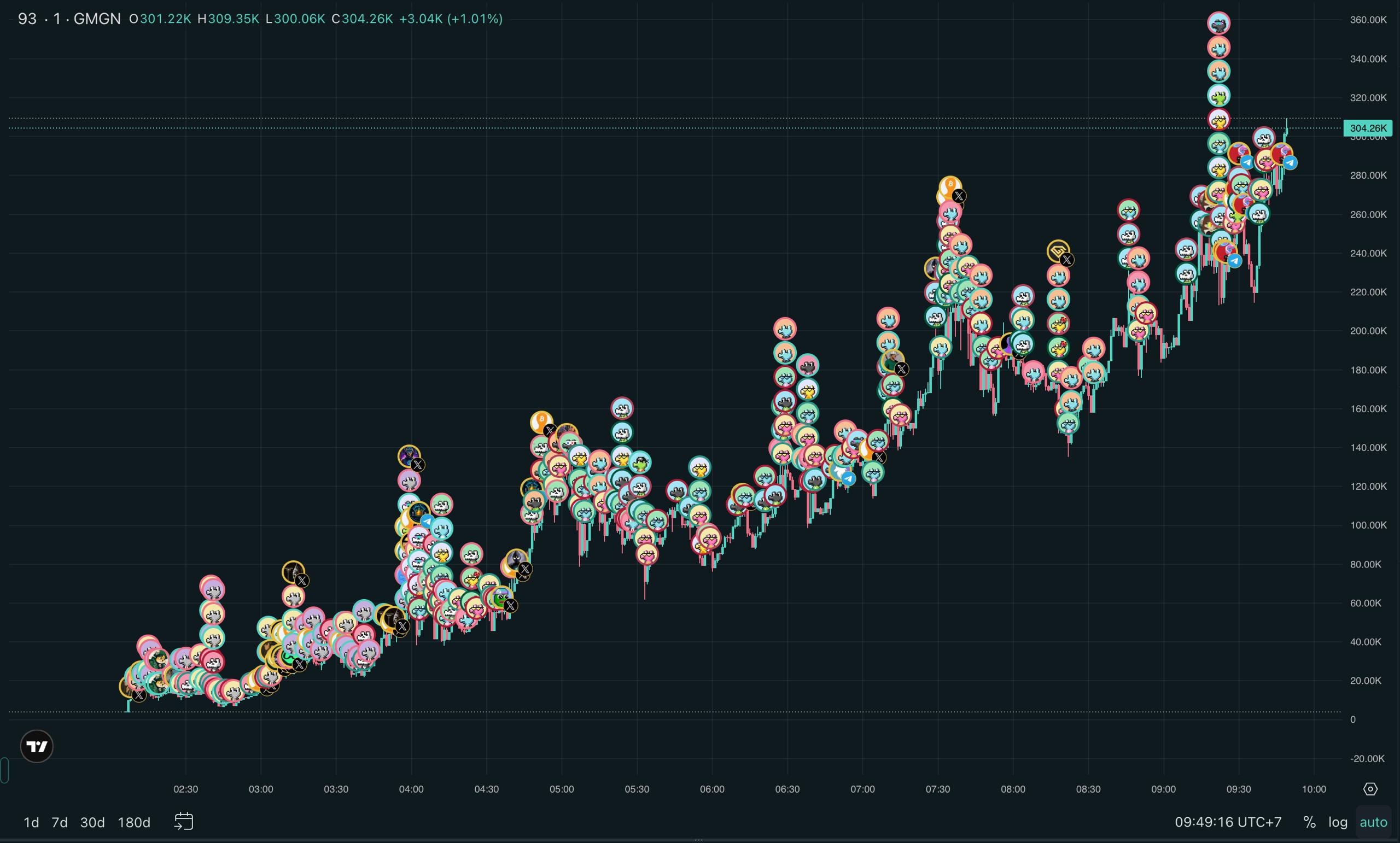Click Telegram badge marker at chart's far right
This screenshot has width=1400, height=843.
tap(1290, 163)
